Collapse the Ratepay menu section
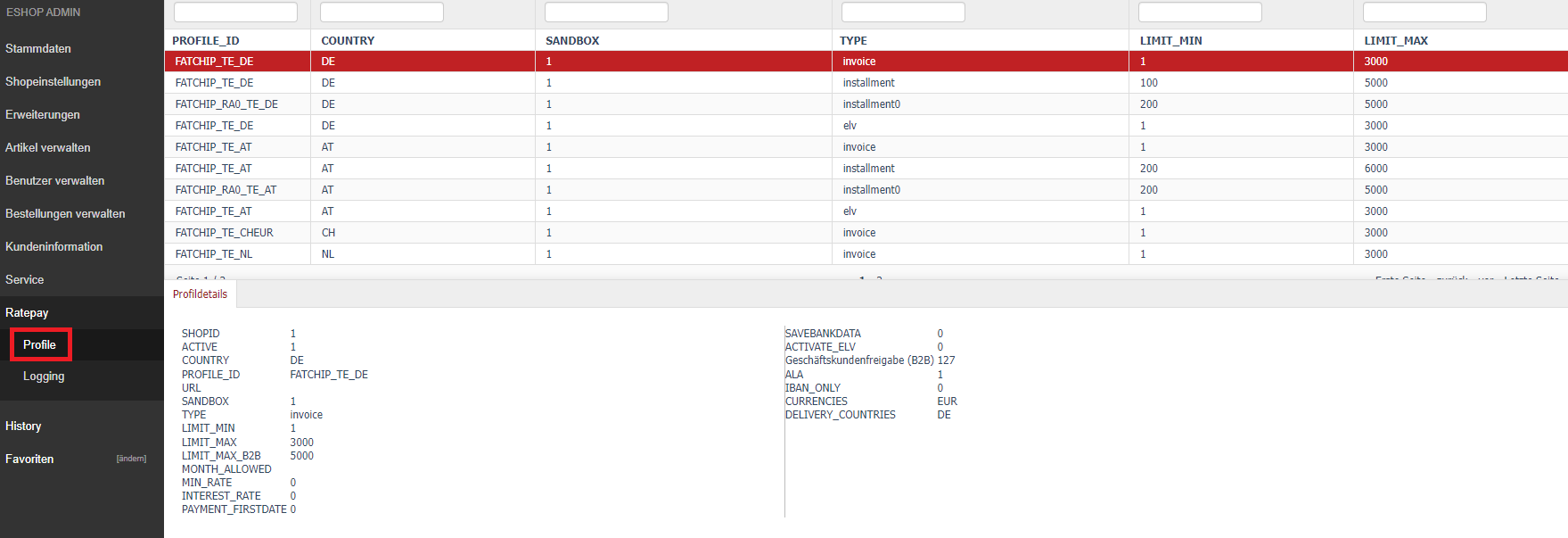 [28, 313]
